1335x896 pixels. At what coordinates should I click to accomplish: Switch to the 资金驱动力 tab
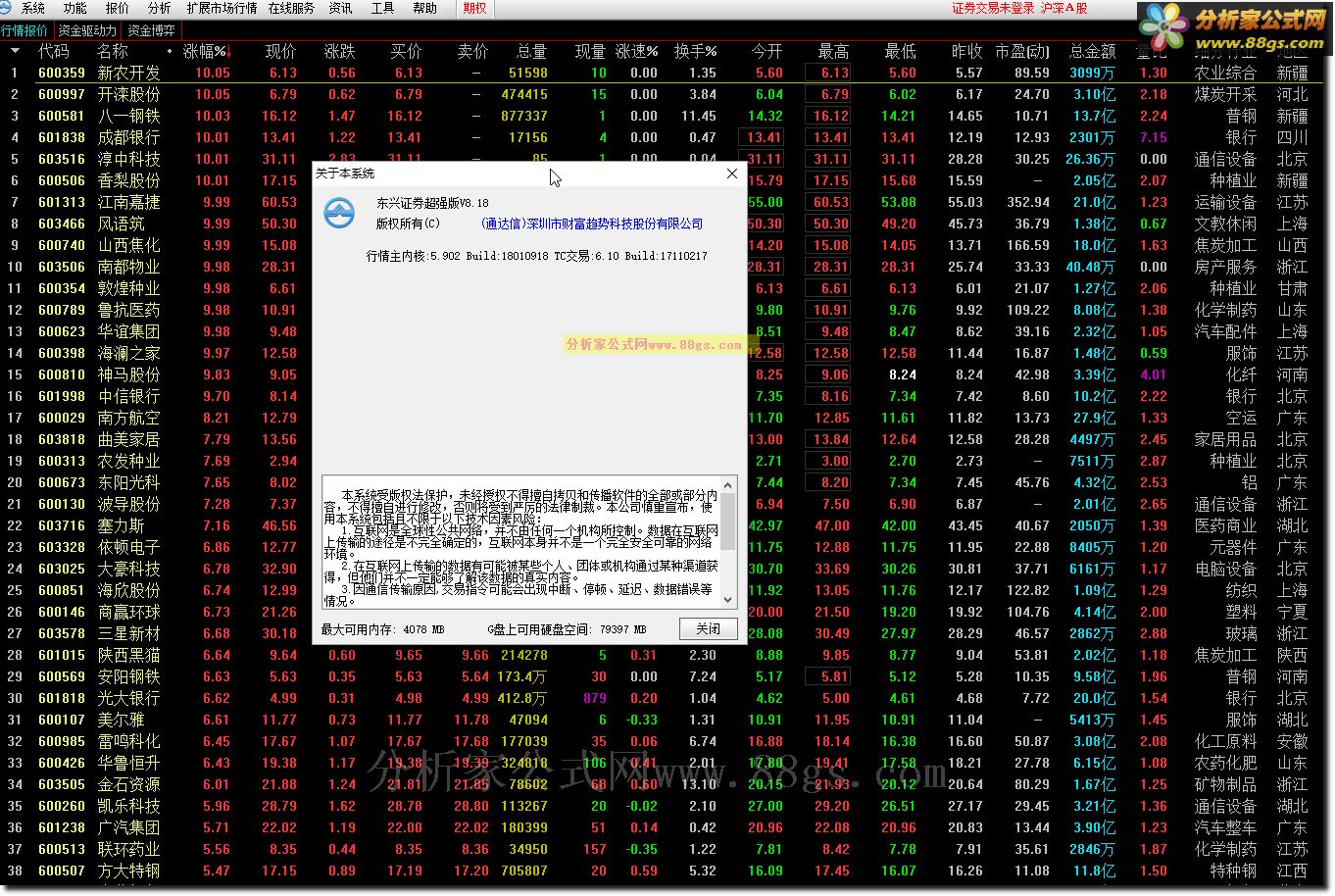86,30
